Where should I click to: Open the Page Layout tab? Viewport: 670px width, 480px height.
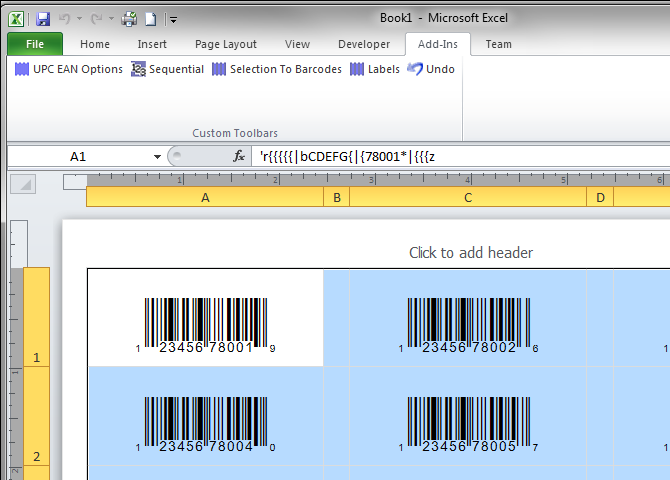point(226,44)
